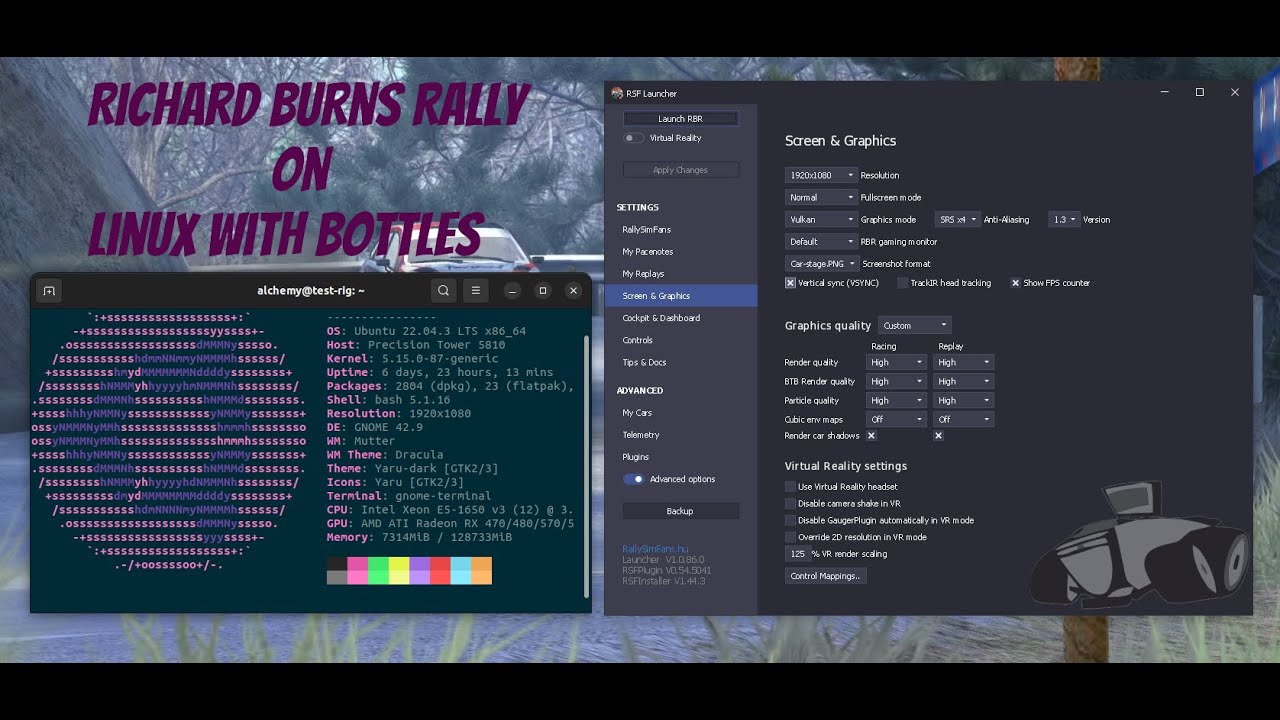Minimize the gnome terminal window
1280x720 pixels.
(512, 291)
